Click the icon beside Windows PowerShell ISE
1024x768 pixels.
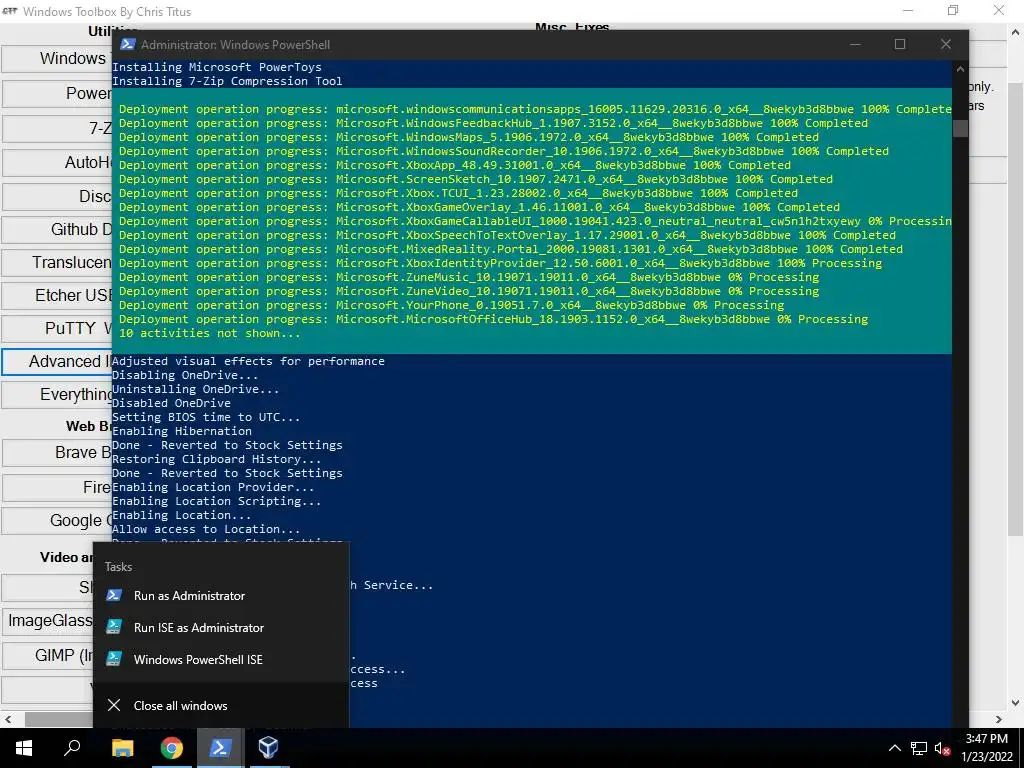[x=114, y=659]
